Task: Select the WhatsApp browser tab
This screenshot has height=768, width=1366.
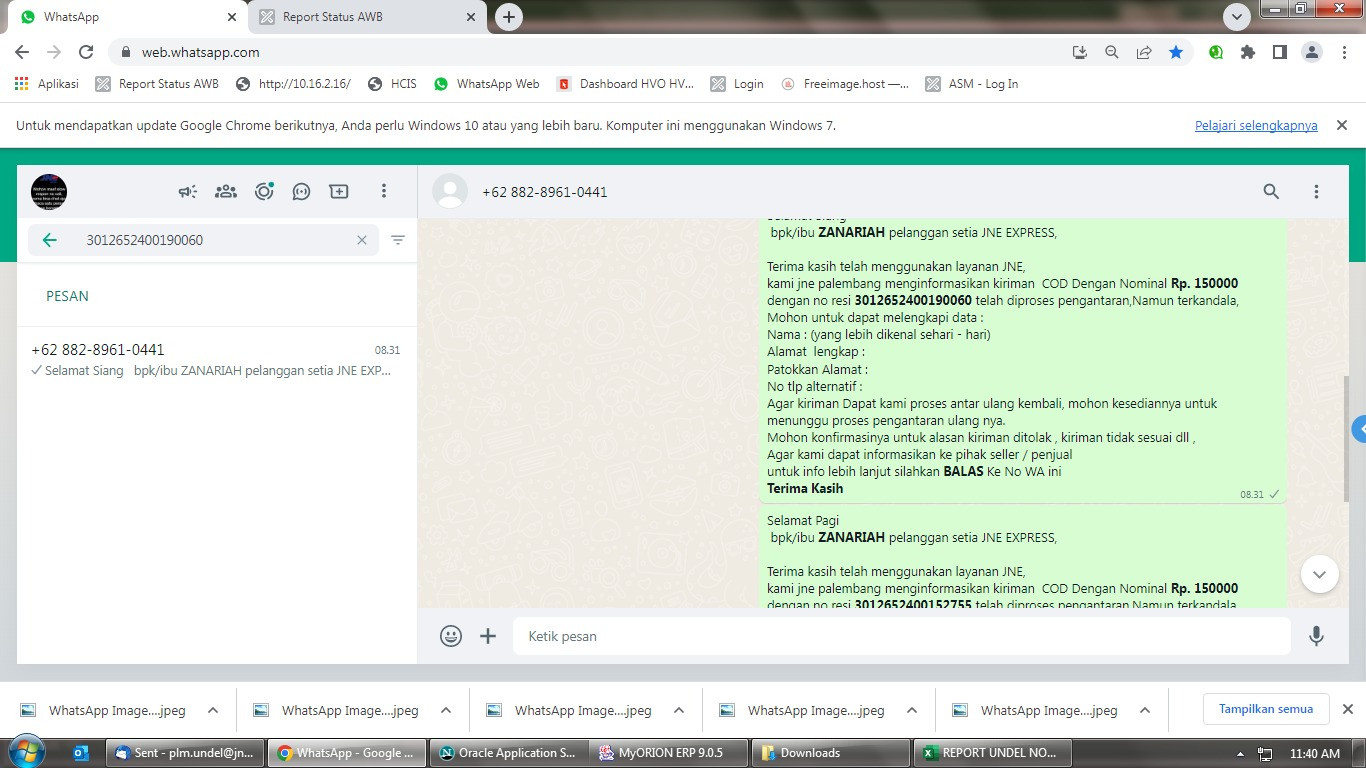Action: coord(127,17)
